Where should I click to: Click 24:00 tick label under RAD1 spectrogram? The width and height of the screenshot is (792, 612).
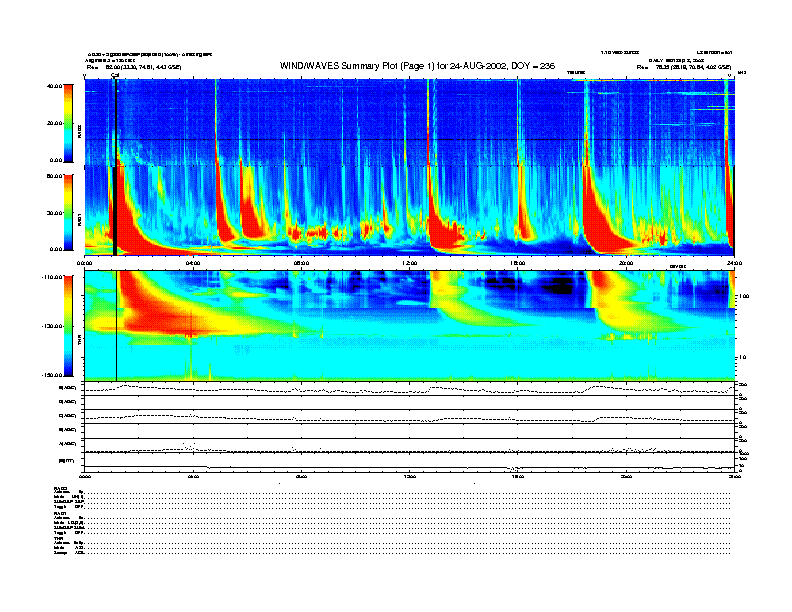pos(734,263)
